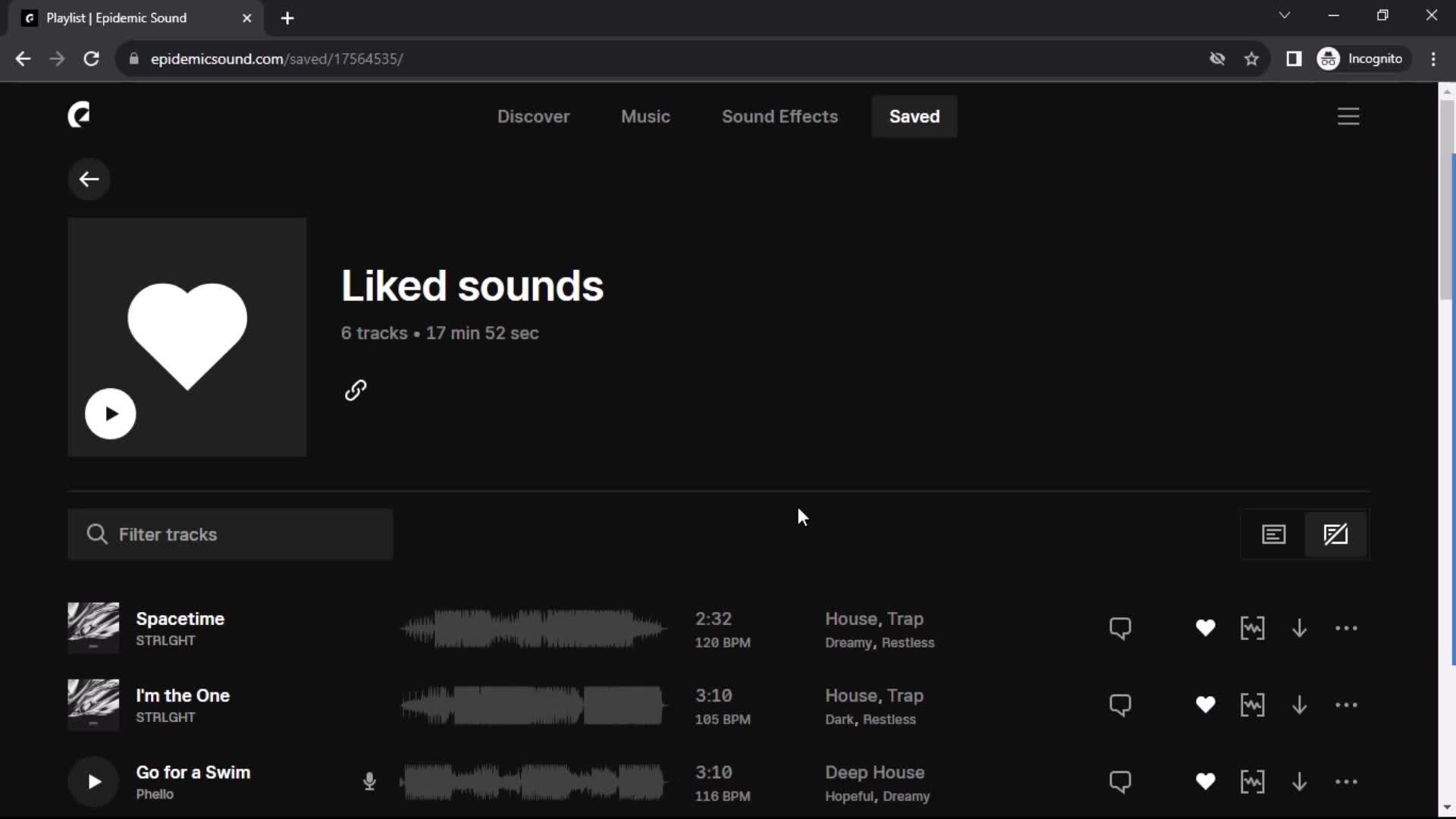Select the Saved navigation tab

click(914, 116)
